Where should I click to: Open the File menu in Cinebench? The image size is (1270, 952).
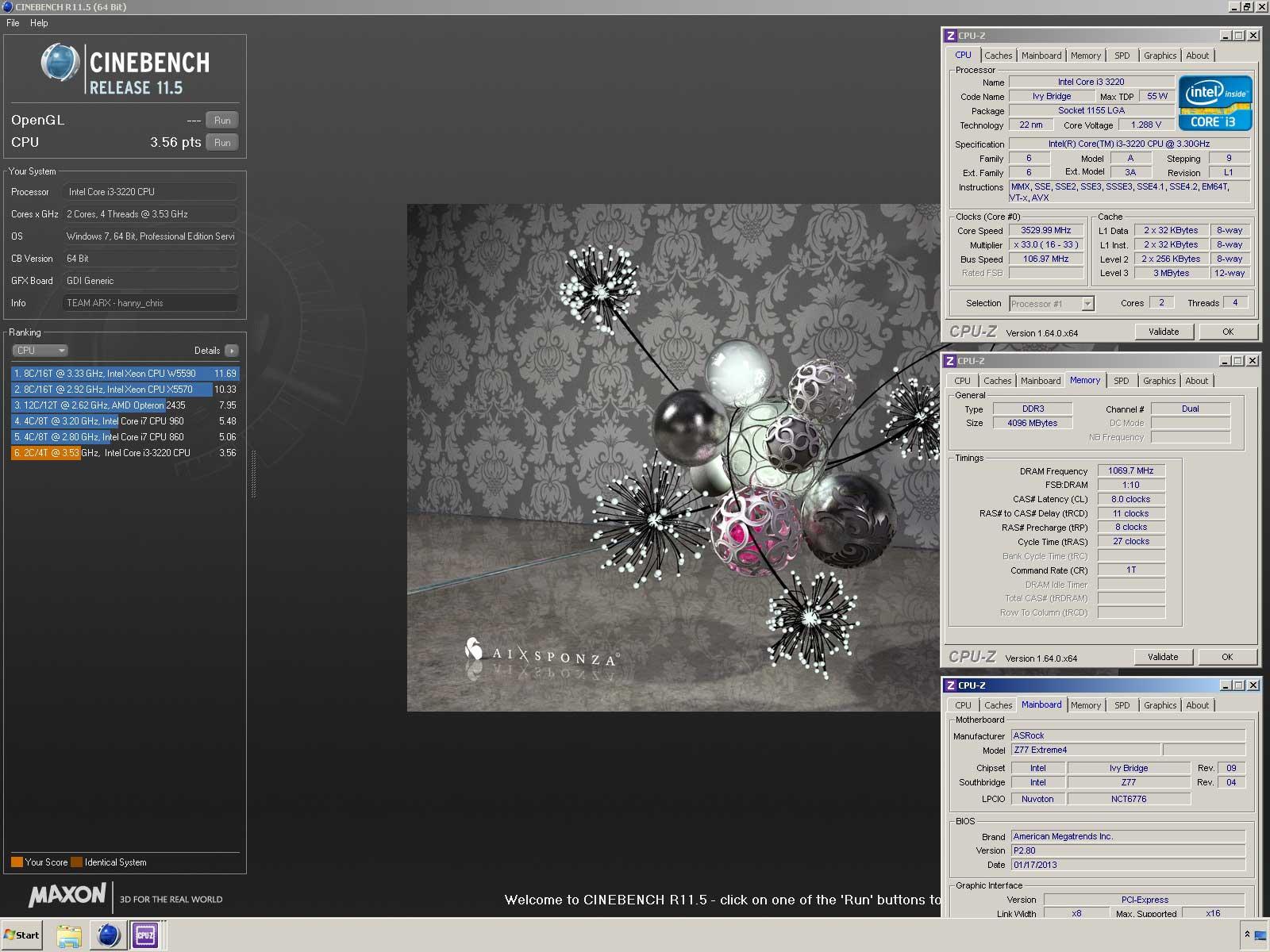13,23
